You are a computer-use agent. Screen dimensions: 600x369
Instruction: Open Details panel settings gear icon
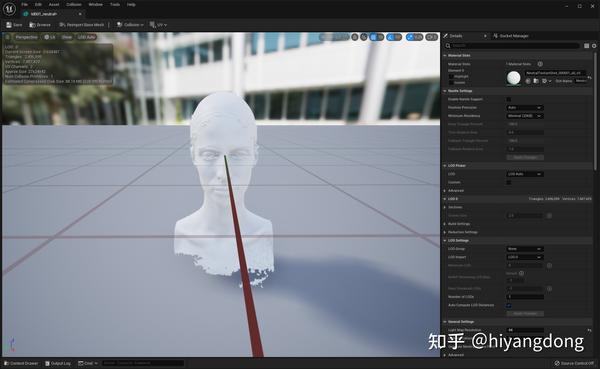(594, 46)
